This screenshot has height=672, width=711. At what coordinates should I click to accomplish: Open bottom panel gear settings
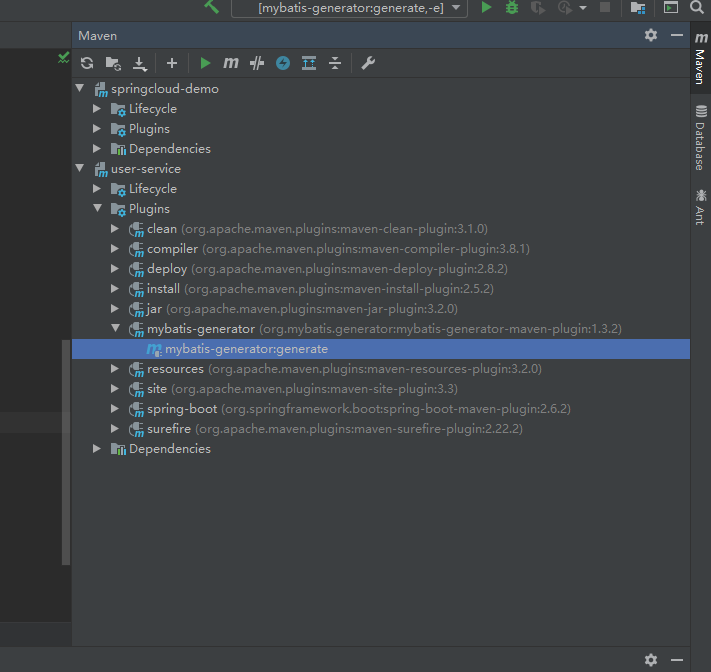(651, 660)
